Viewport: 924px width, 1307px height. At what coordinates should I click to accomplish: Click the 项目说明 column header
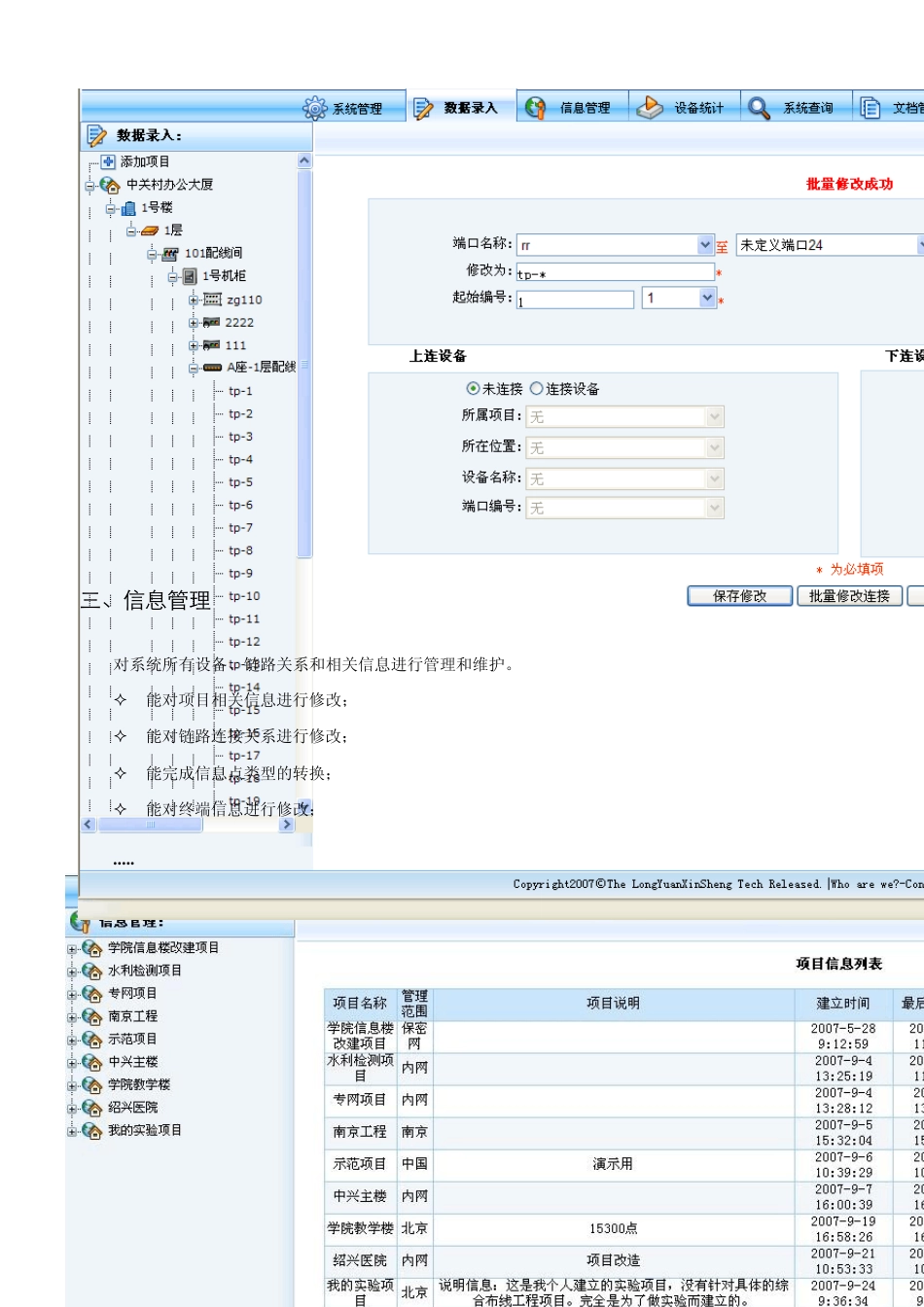click(x=613, y=1004)
